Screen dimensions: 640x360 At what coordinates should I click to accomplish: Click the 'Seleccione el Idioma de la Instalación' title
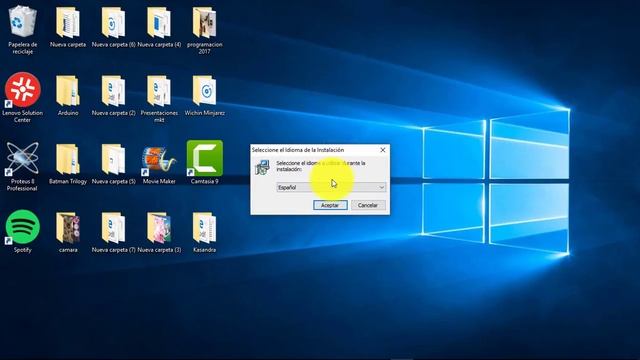click(x=298, y=150)
